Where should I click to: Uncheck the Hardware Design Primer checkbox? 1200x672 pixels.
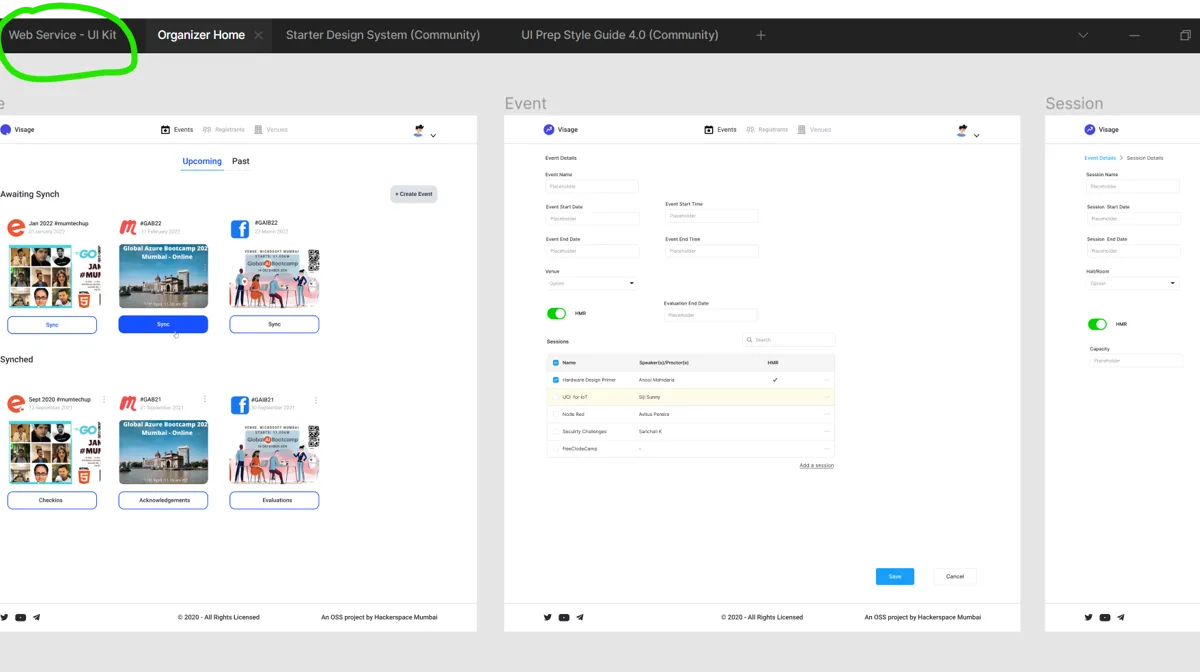point(556,380)
